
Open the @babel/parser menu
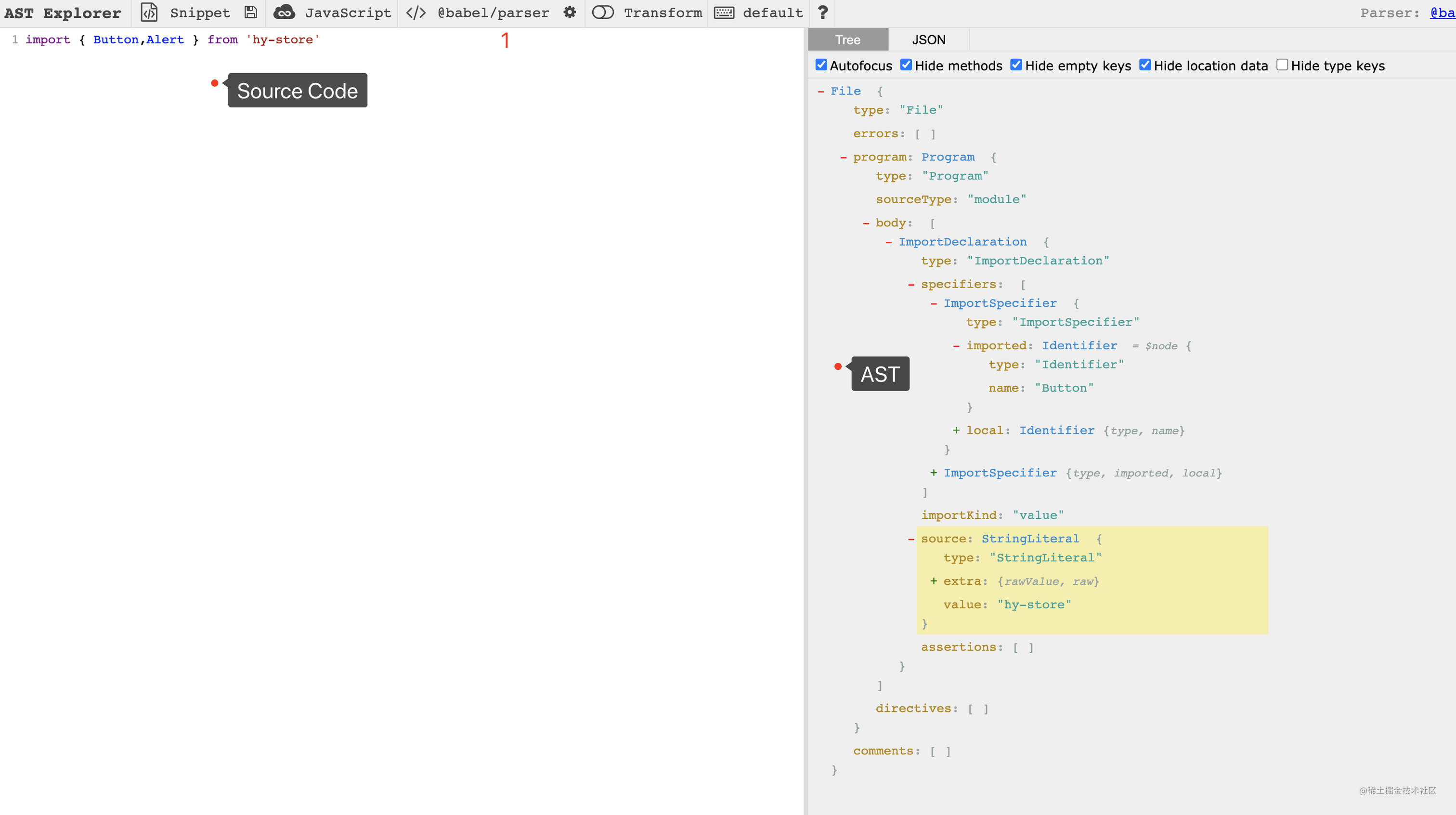click(494, 13)
